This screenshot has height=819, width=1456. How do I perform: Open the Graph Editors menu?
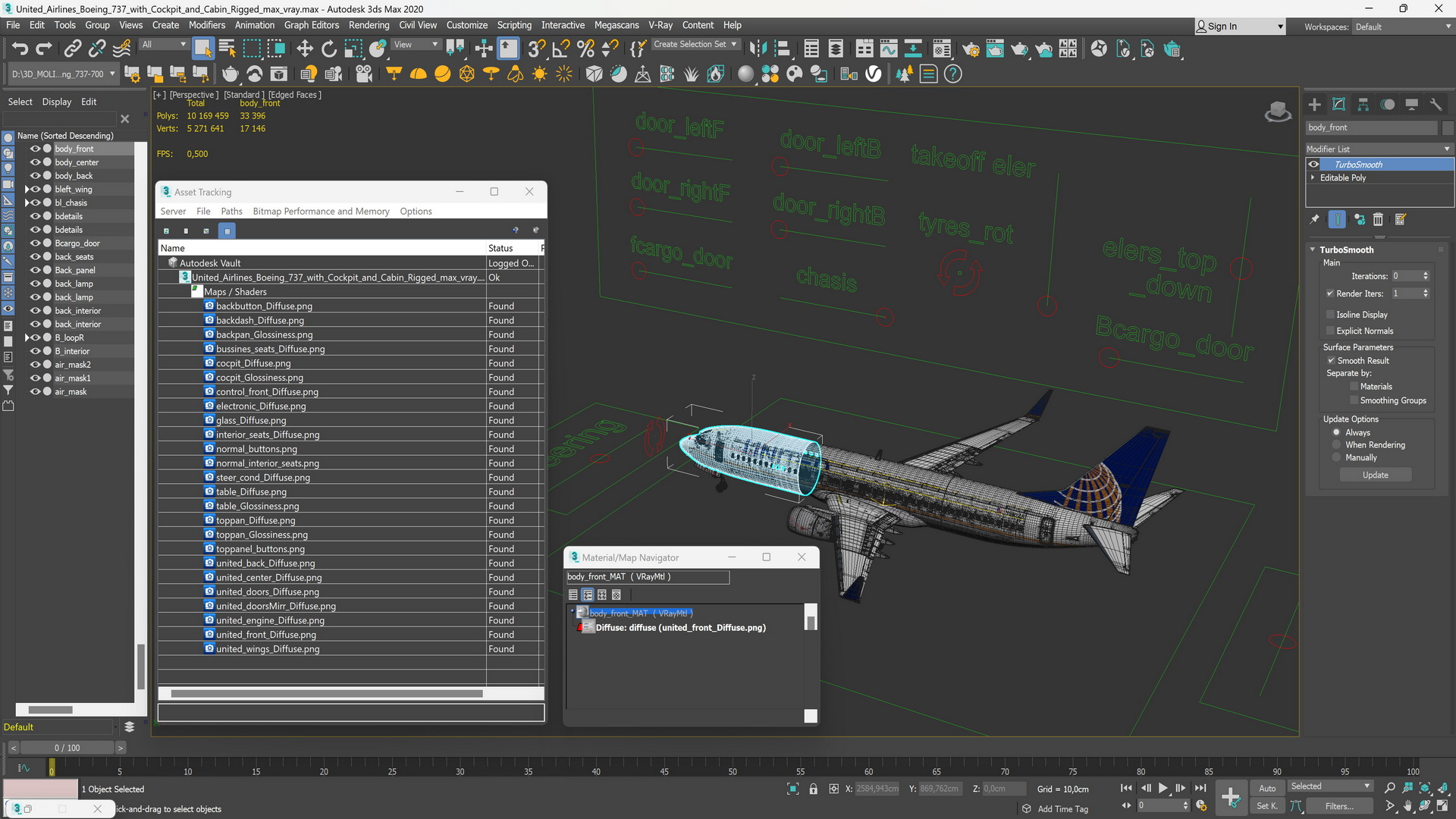click(x=311, y=25)
